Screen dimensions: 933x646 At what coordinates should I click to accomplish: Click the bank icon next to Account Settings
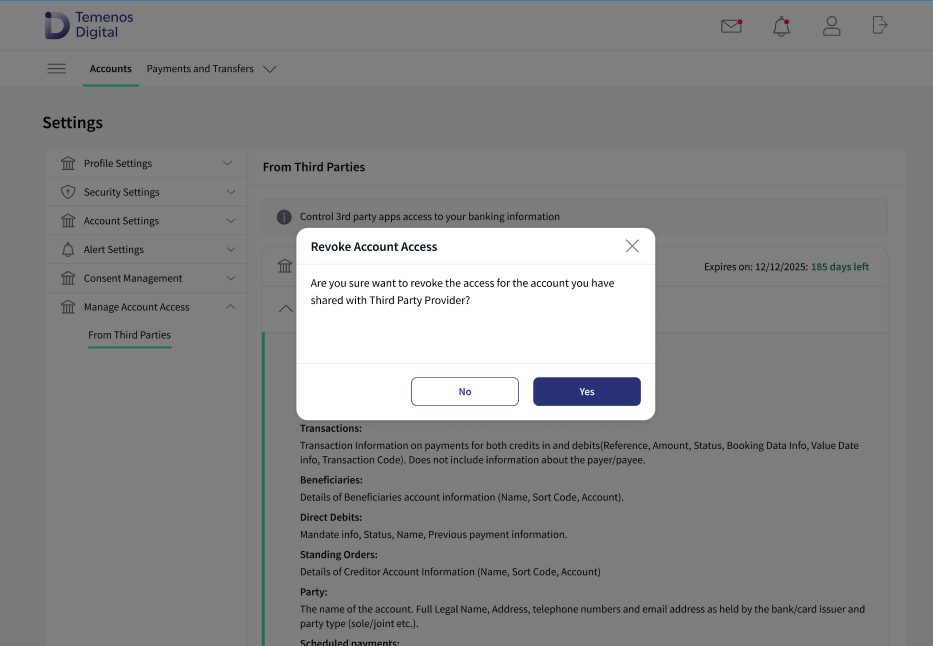(x=68, y=221)
